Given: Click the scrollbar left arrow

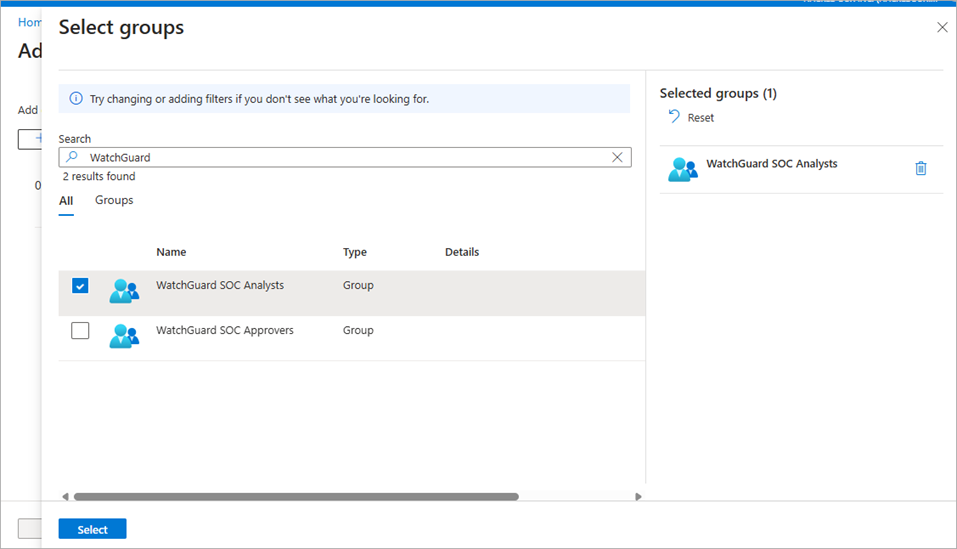Looking at the screenshot, I should pyautogui.click(x=65, y=496).
